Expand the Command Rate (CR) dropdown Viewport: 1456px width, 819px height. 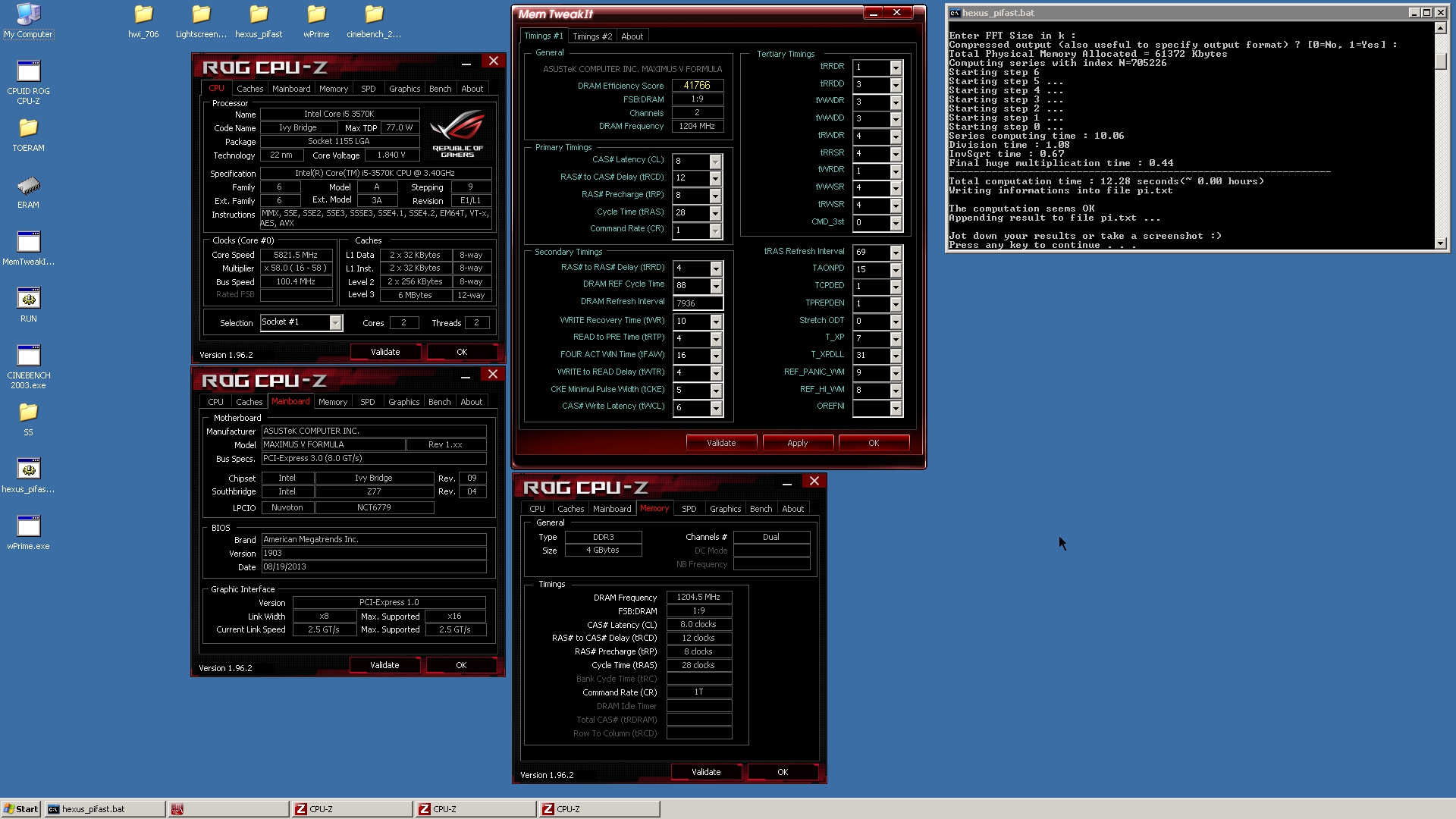(x=714, y=231)
